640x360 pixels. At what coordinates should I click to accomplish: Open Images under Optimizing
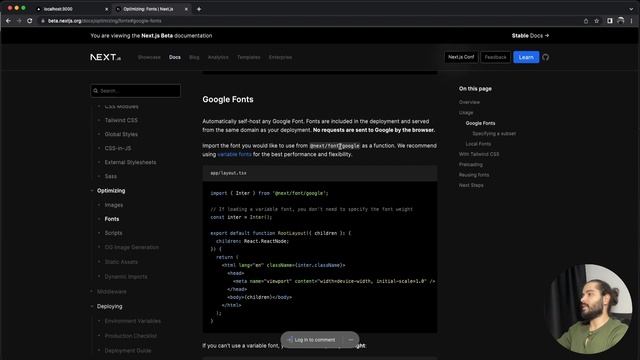tap(113, 205)
